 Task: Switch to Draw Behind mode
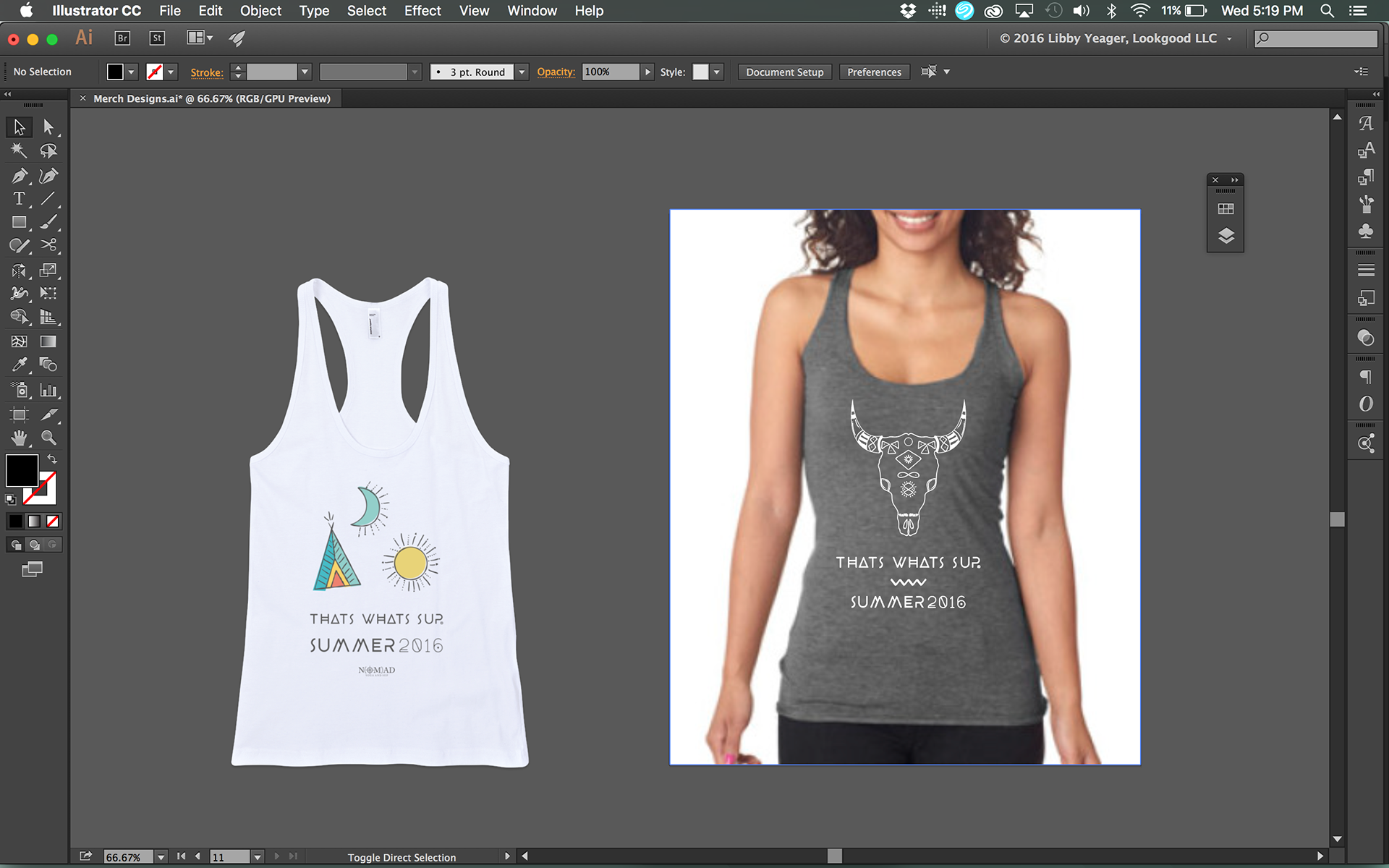(34, 545)
